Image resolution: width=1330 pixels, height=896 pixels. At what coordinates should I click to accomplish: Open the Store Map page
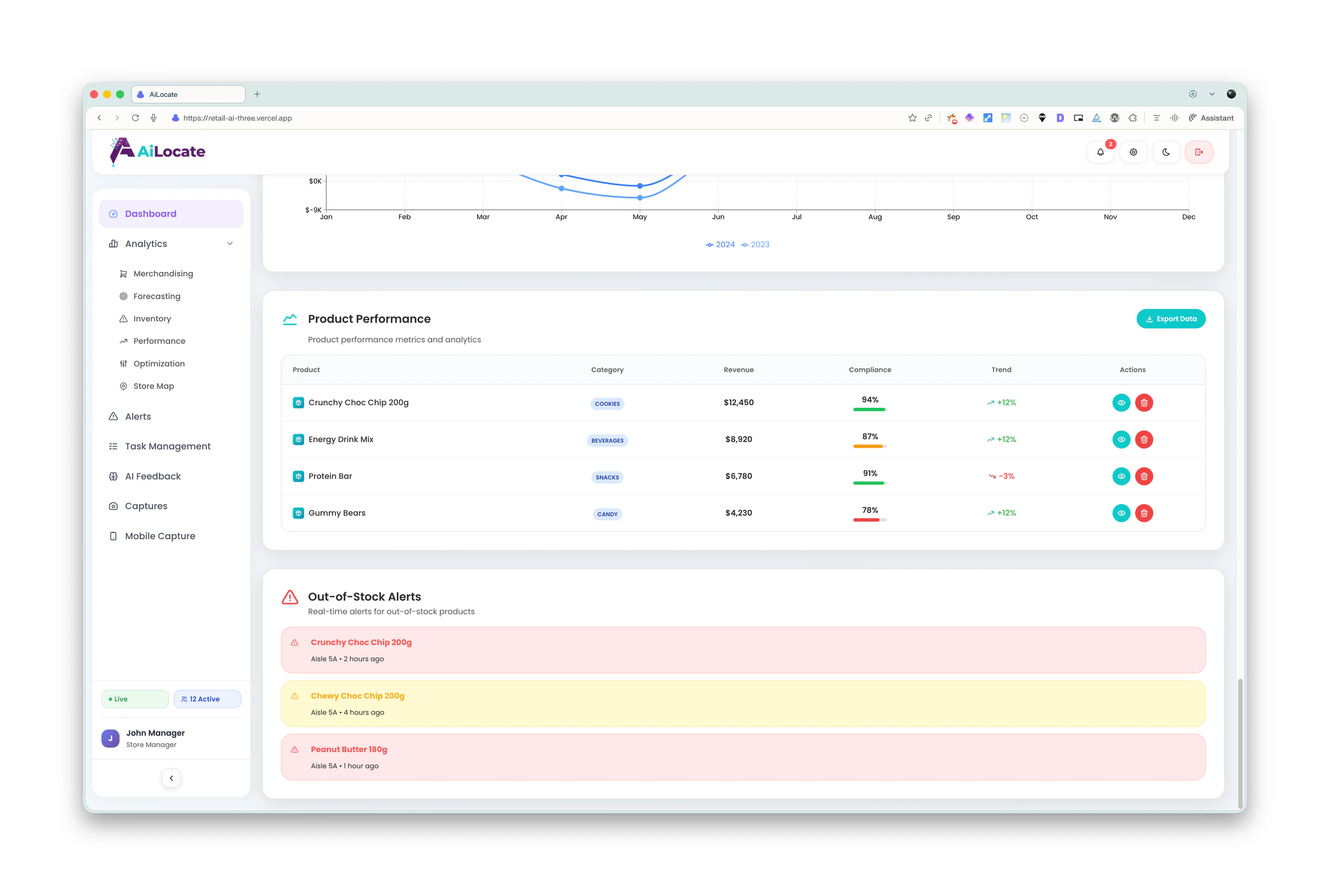pos(153,386)
